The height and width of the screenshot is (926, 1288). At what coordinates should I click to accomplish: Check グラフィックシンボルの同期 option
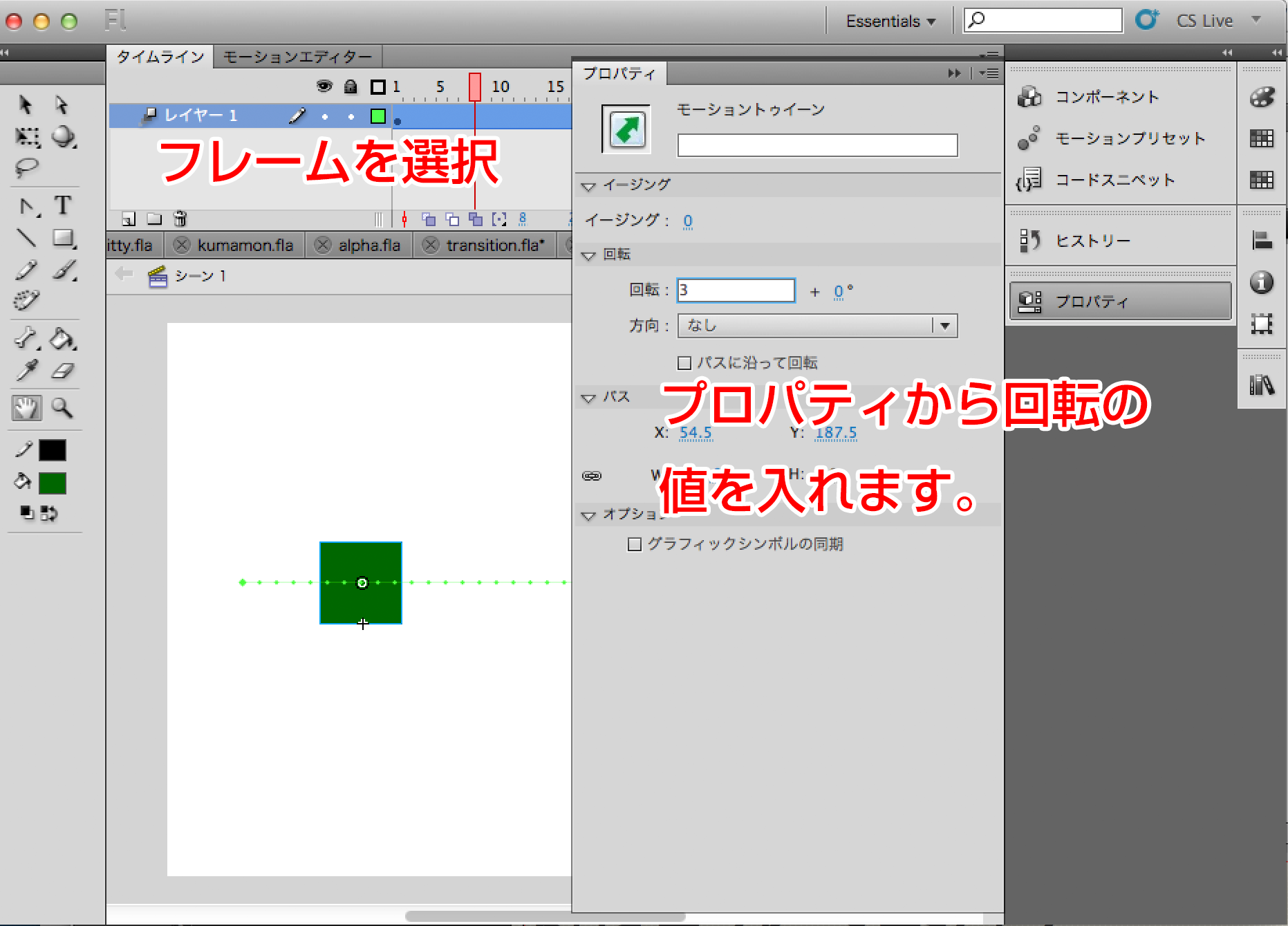634,545
